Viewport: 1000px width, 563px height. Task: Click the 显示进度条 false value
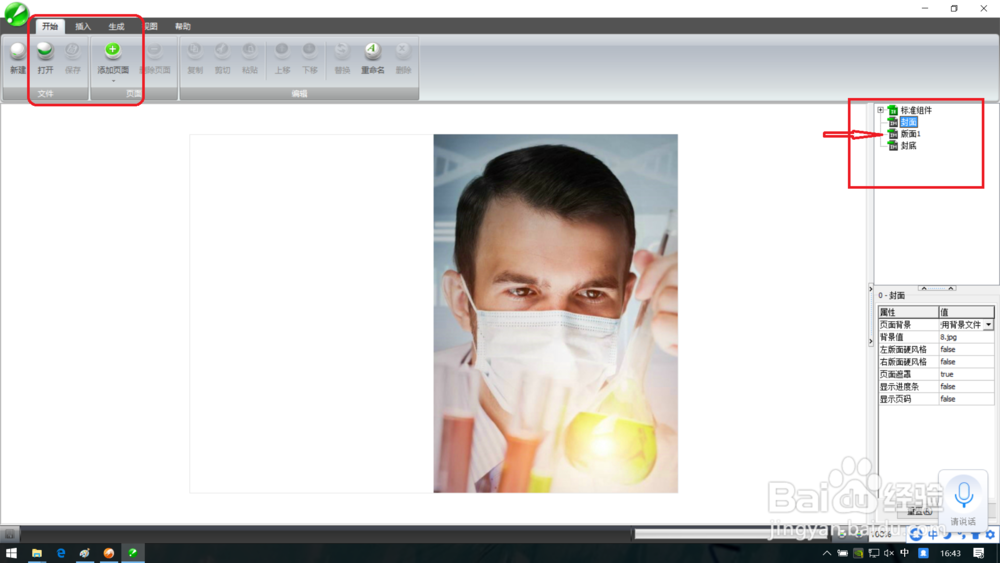coord(966,386)
